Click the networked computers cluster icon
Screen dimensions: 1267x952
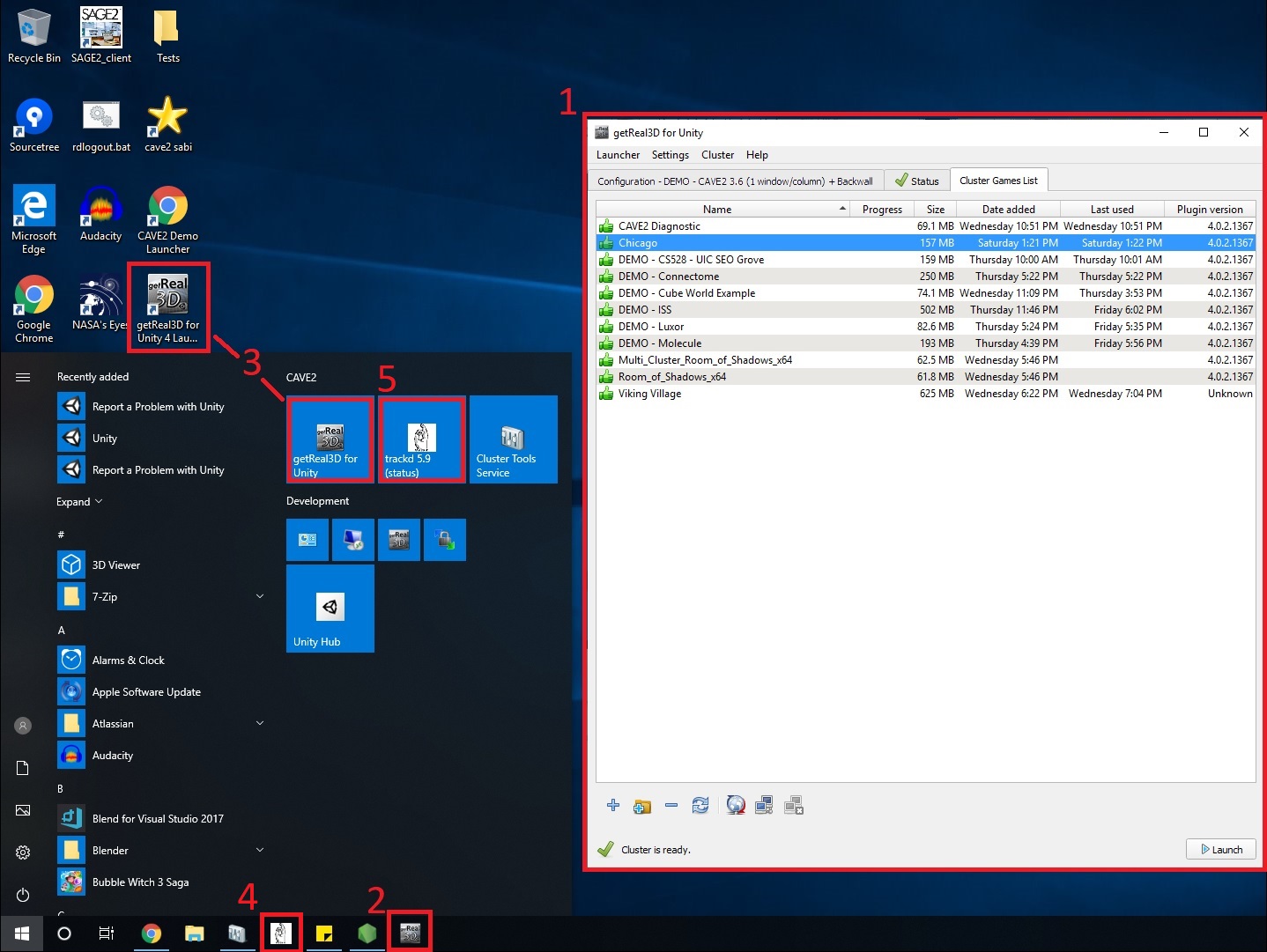tap(765, 805)
